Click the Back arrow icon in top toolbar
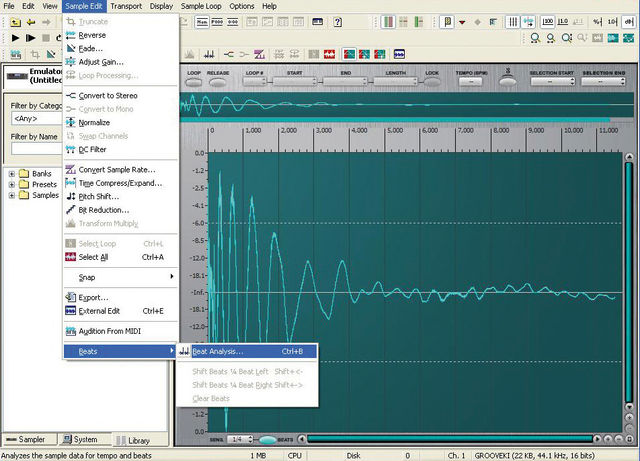This screenshot has height=461, width=640. coord(31,22)
